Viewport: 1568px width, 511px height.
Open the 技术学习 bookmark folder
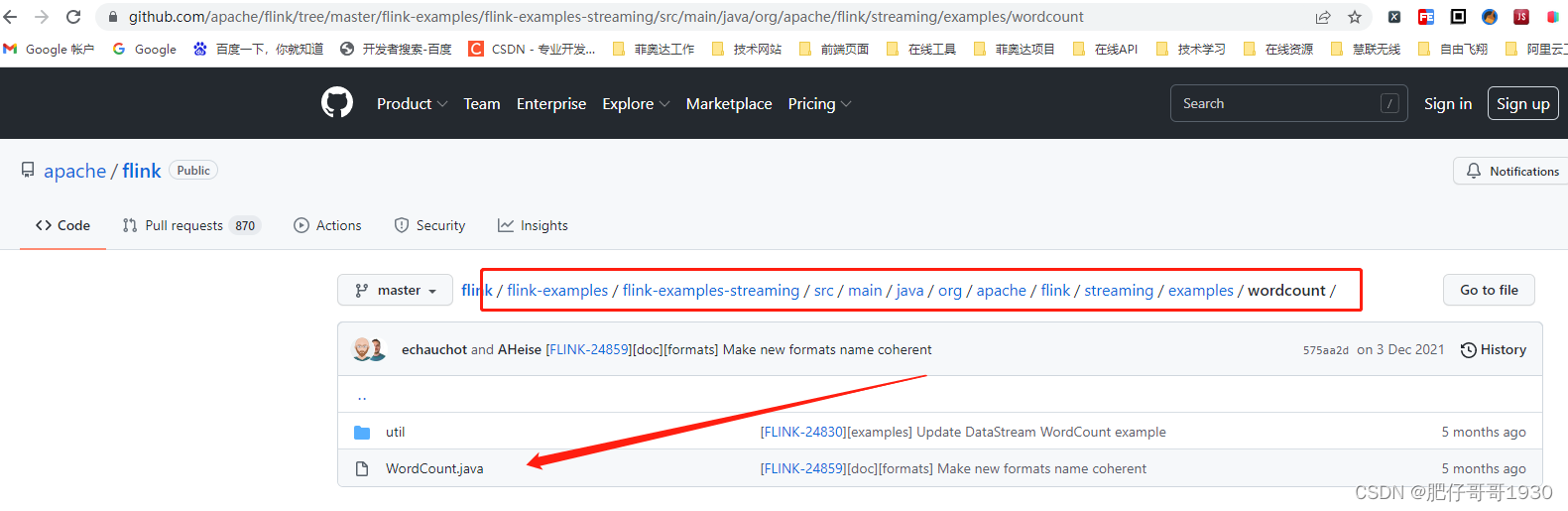click(x=1191, y=49)
